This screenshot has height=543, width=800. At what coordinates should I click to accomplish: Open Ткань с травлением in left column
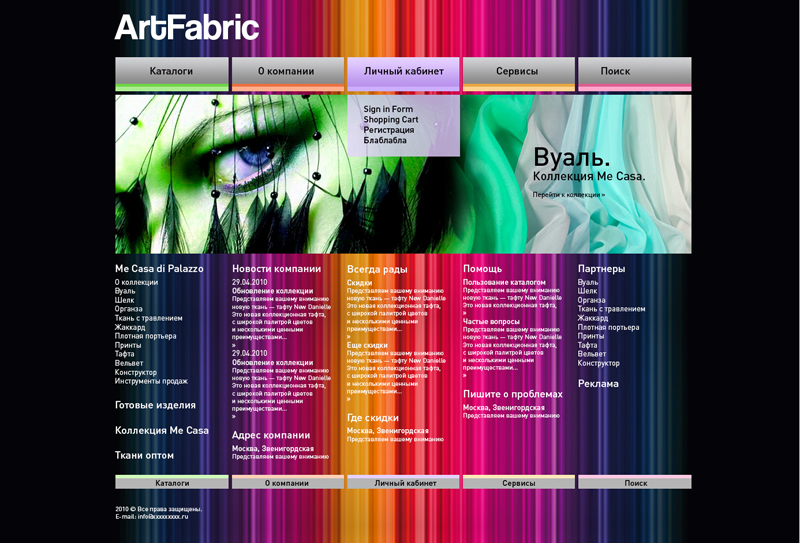[x=148, y=318]
